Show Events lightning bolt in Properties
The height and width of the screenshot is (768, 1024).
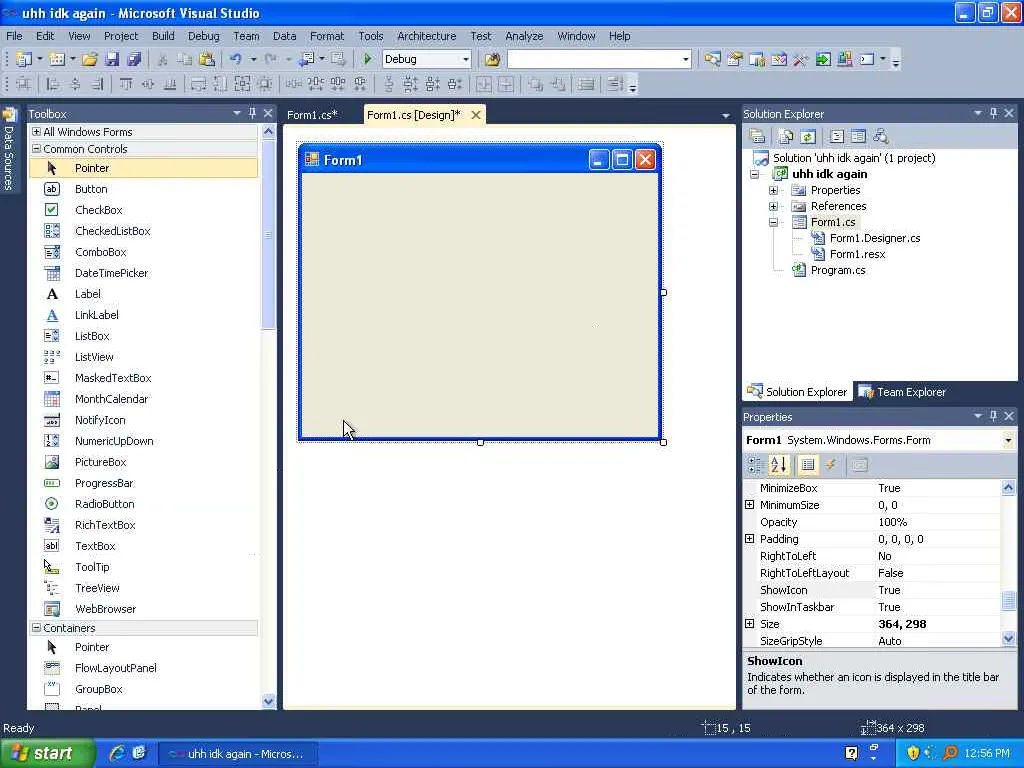click(x=831, y=464)
